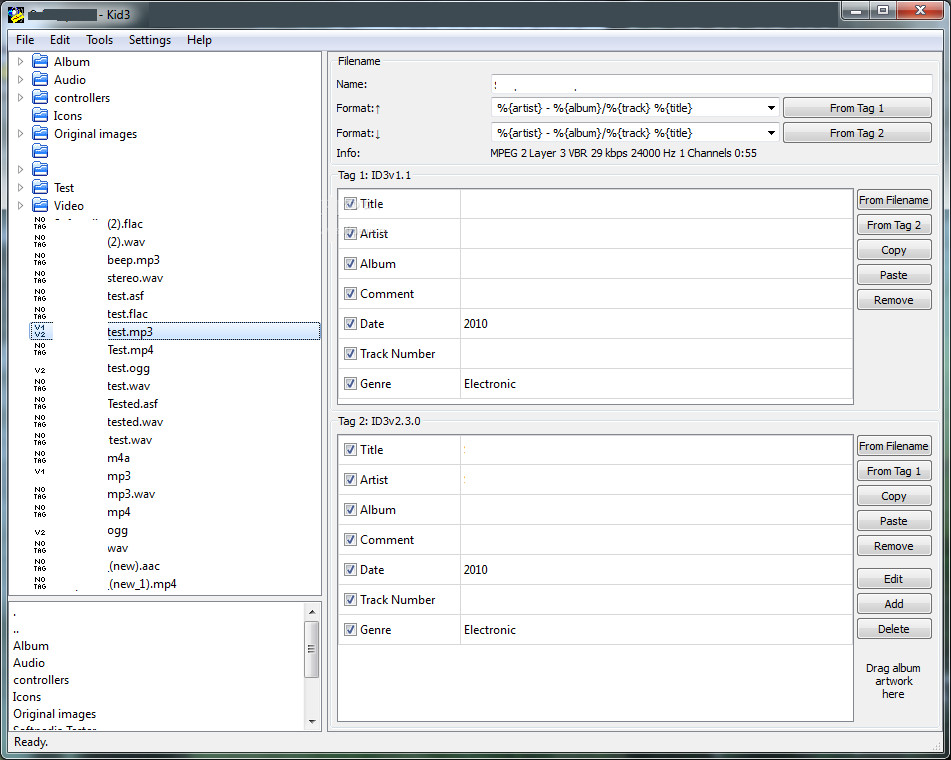Expand the controllers folder in the file tree
951x760 pixels.
(20, 98)
